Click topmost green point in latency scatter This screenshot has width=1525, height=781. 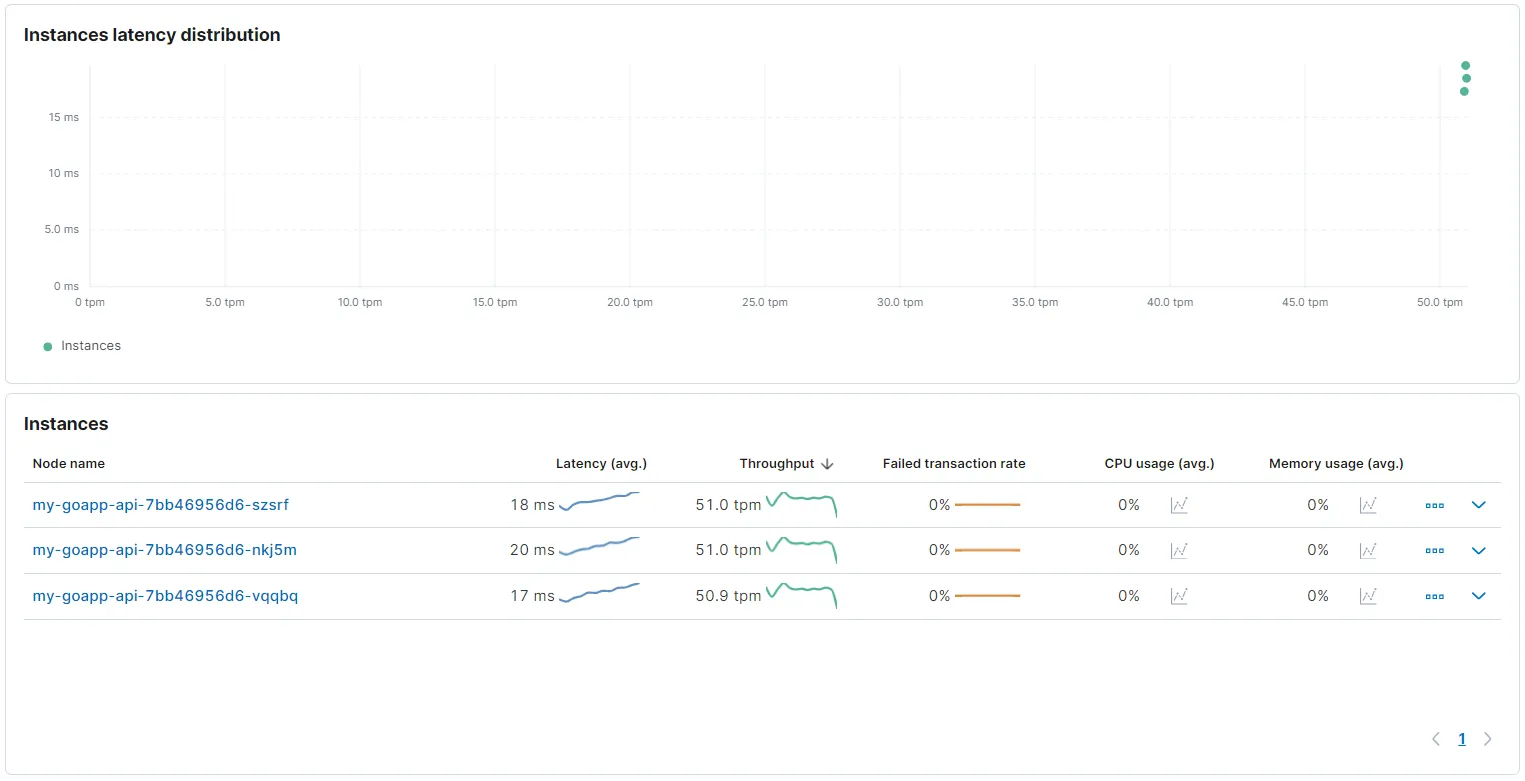point(1466,65)
